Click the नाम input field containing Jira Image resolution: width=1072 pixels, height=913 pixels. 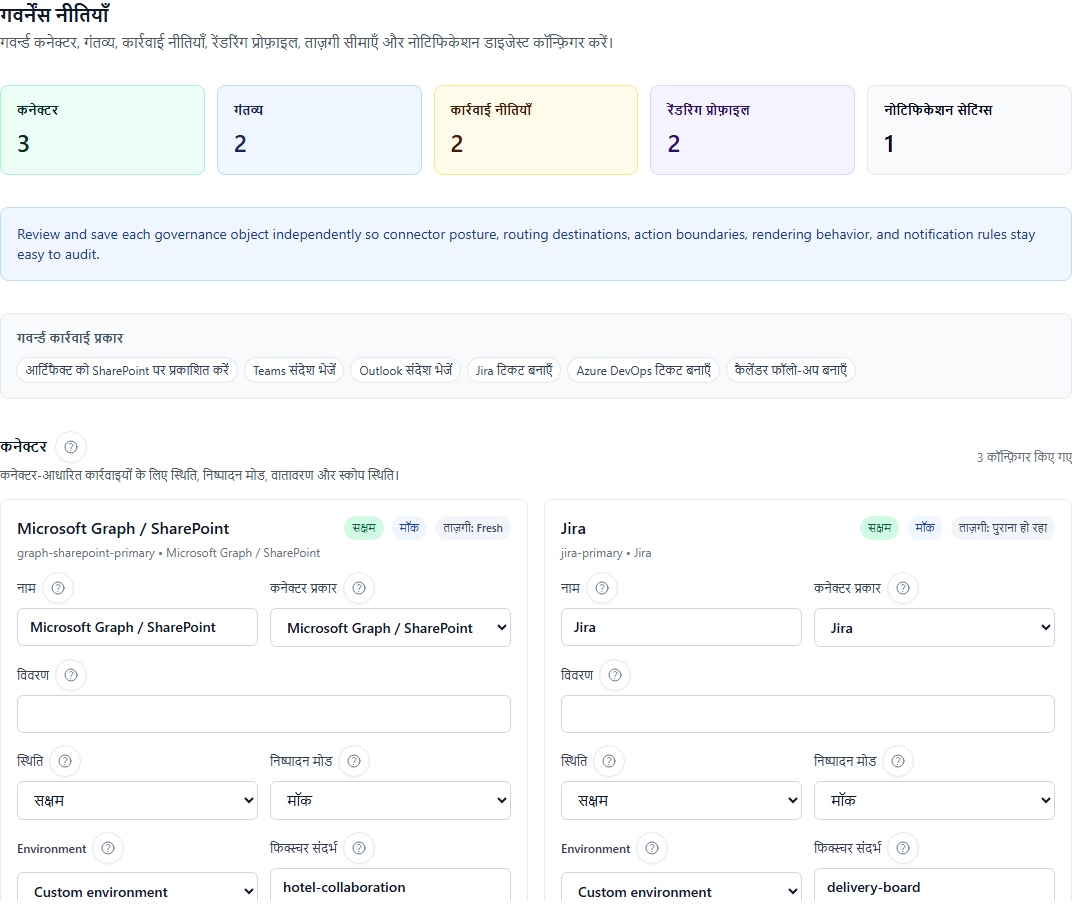[681, 628]
